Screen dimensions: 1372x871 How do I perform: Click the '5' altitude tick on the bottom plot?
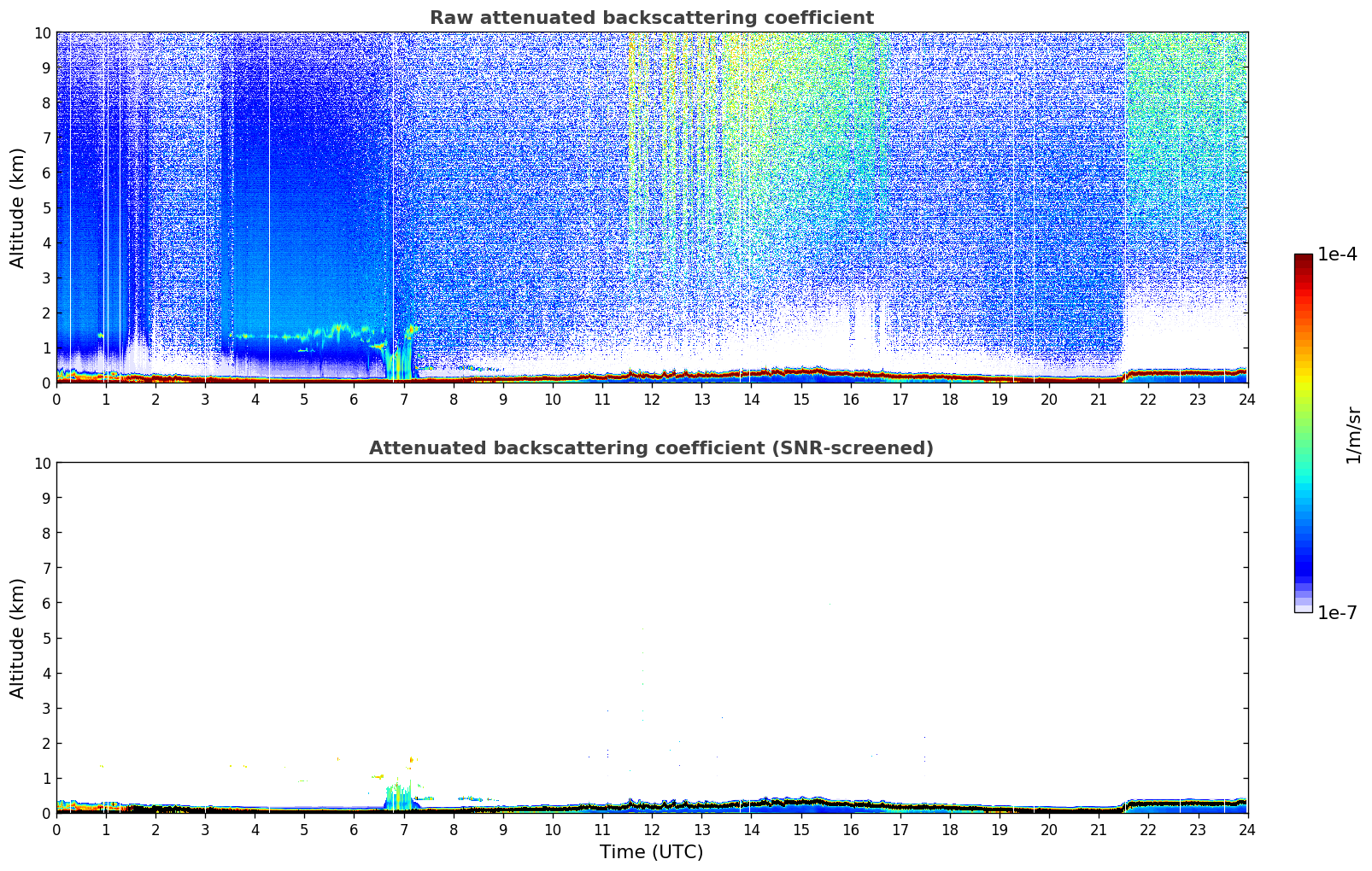[46, 638]
